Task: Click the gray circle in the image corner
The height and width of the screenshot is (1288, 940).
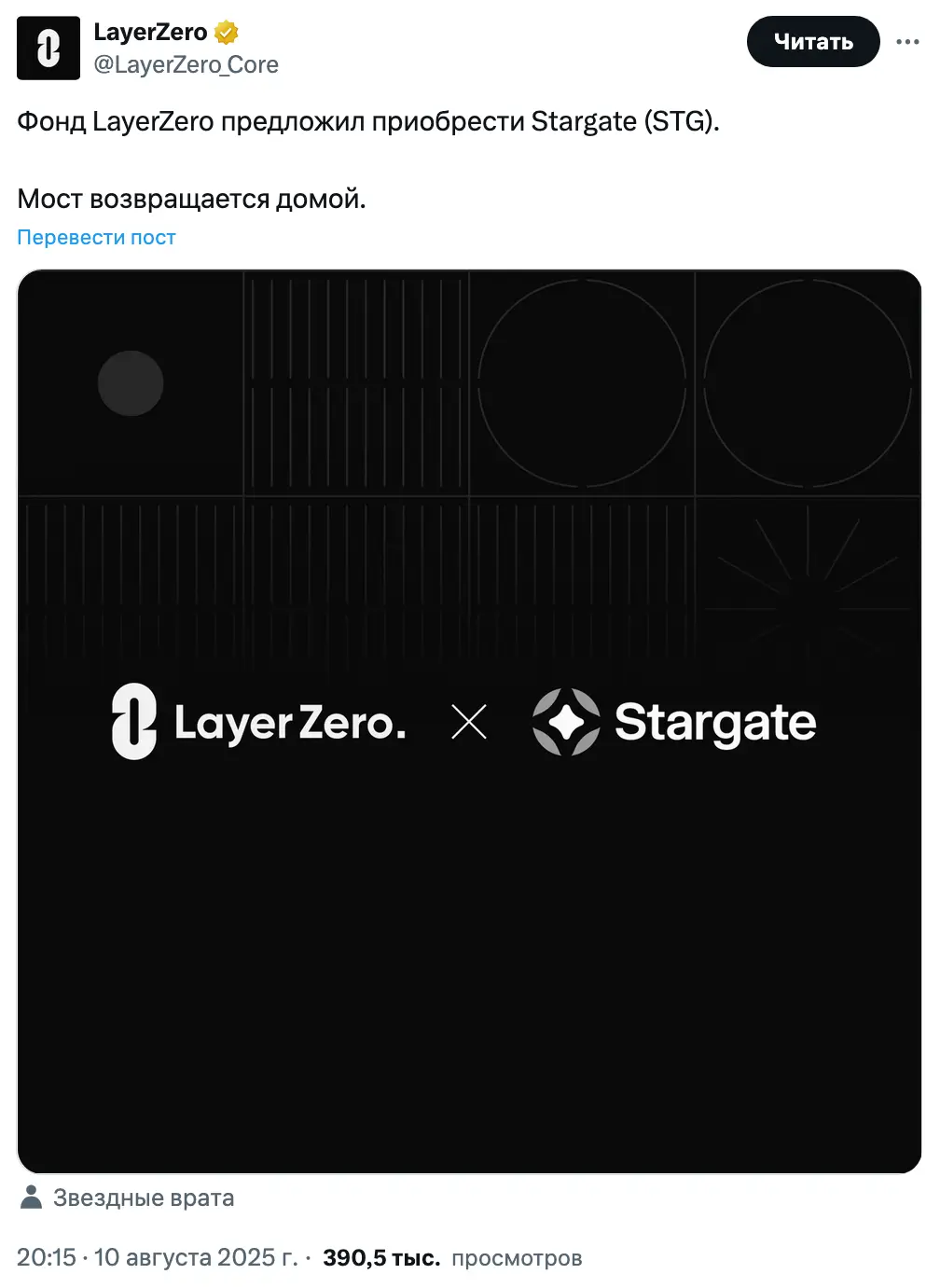Action: (x=131, y=383)
